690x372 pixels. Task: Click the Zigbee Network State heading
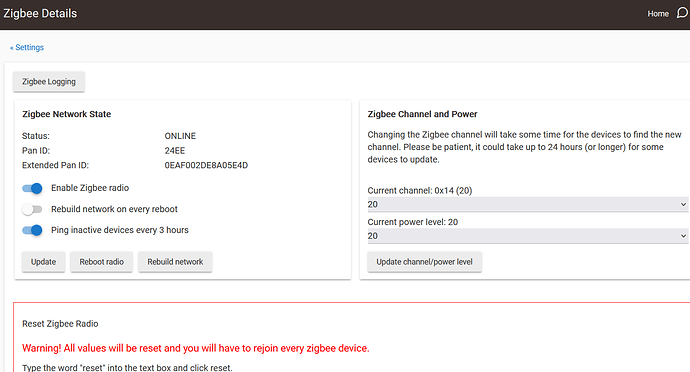(66, 114)
